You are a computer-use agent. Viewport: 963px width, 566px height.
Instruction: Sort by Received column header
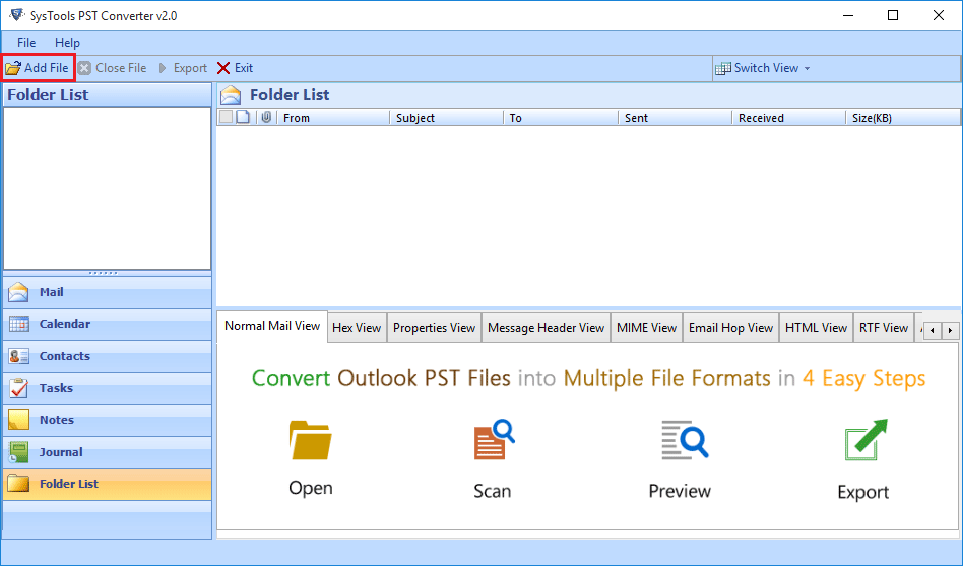pyautogui.click(x=789, y=118)
